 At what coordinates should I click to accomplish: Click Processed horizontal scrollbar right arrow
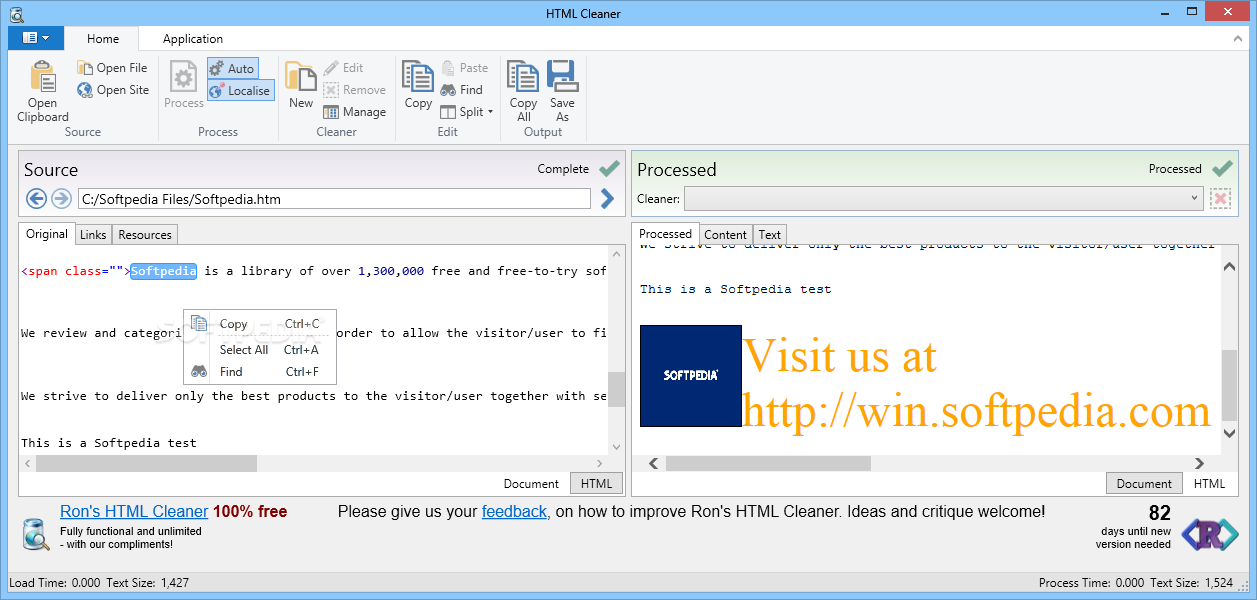coord(1199,464)
